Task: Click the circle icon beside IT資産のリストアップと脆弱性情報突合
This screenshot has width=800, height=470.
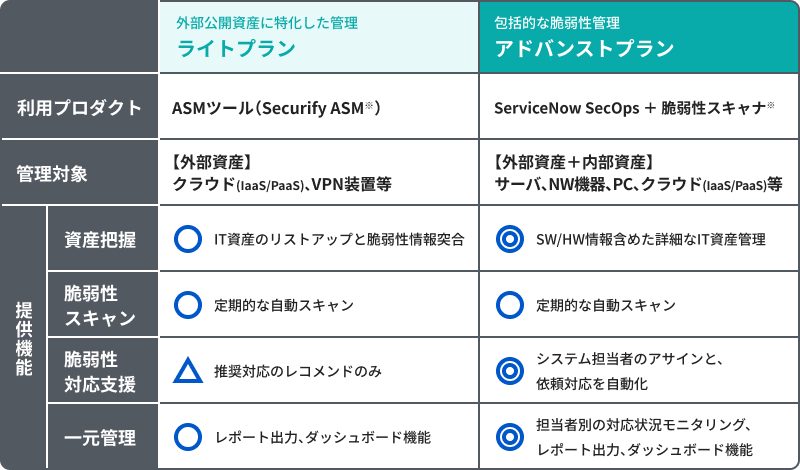Action: click(188, 239)
